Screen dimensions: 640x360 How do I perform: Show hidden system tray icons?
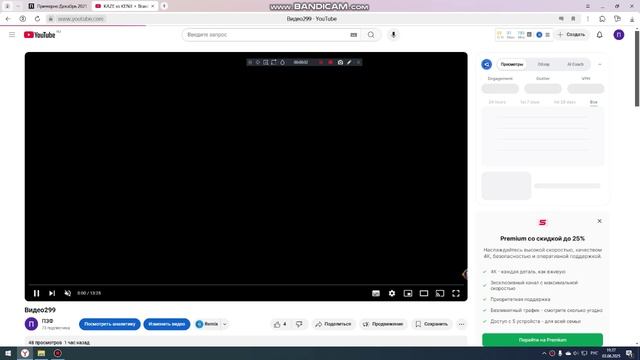[x=544, y=353]
